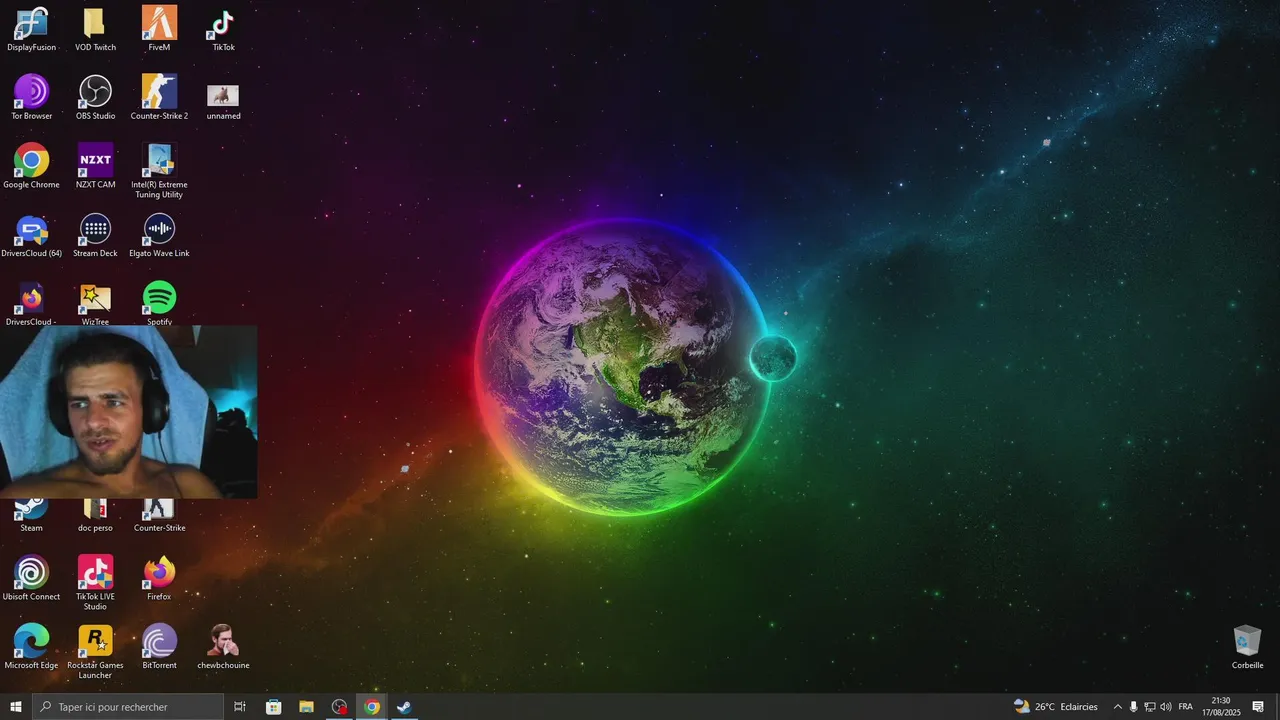Launch Counter-Strike 2
The image size is (1280, 720).
tap(159, 98)
